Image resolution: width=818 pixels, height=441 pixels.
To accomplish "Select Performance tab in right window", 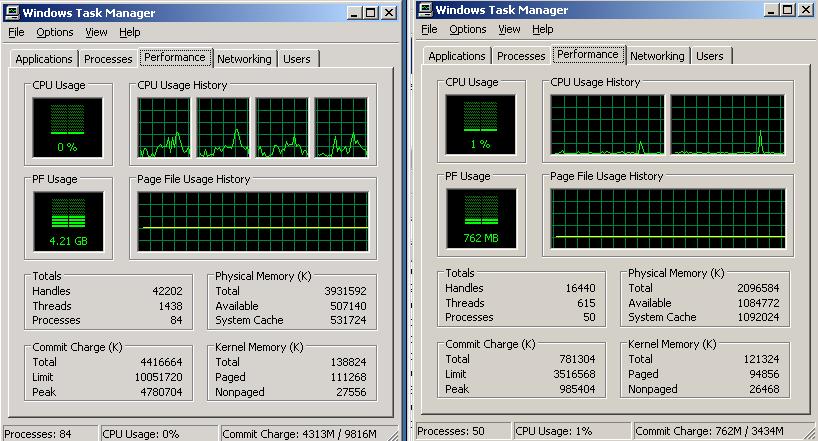I will pos(588,54).
